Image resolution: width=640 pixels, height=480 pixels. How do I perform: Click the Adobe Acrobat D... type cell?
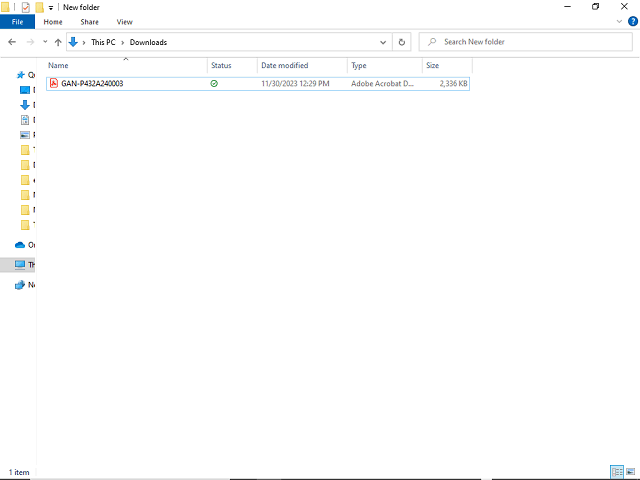pos(382,84)
